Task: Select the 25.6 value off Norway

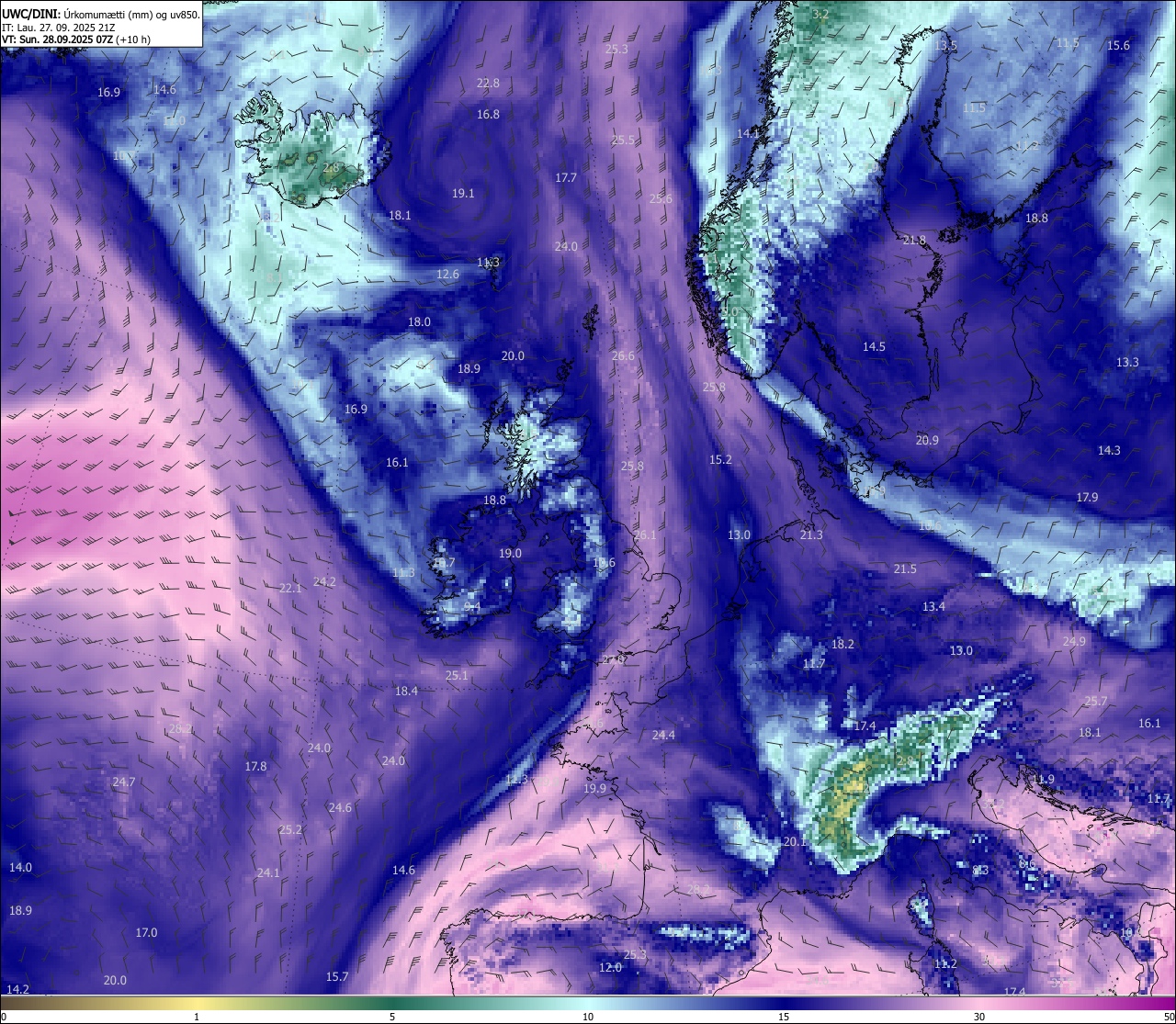Action: [661, 198]
